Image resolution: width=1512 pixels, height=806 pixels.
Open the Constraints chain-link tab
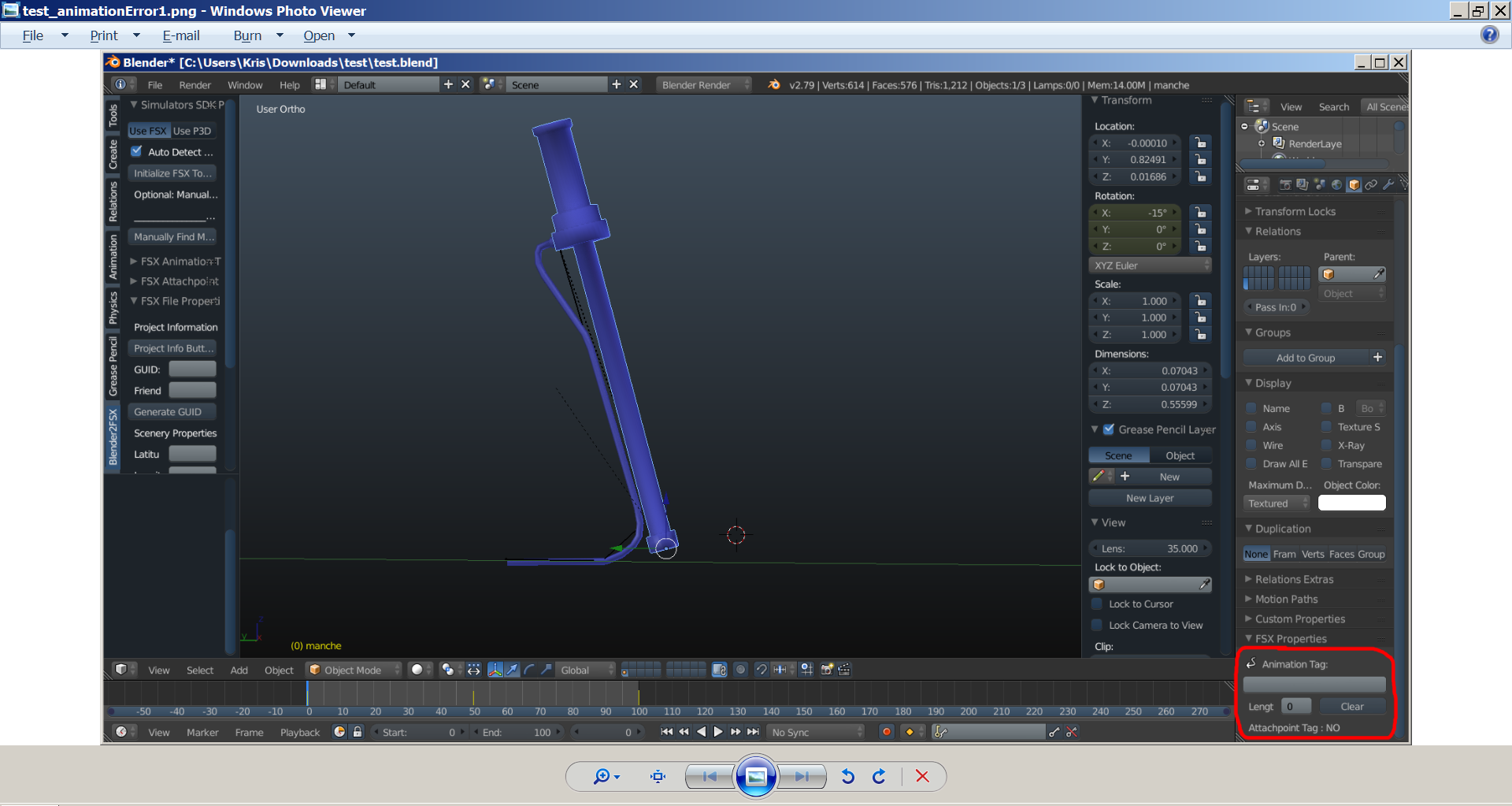(x=1372, y=184)
